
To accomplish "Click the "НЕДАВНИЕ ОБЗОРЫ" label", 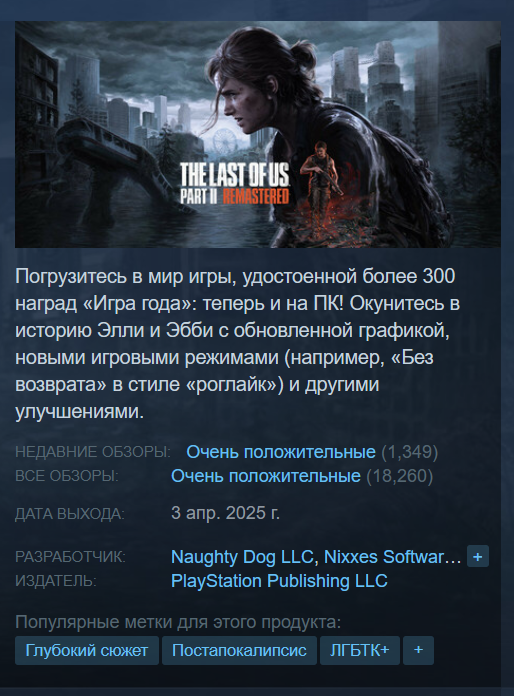I will 93,452.
